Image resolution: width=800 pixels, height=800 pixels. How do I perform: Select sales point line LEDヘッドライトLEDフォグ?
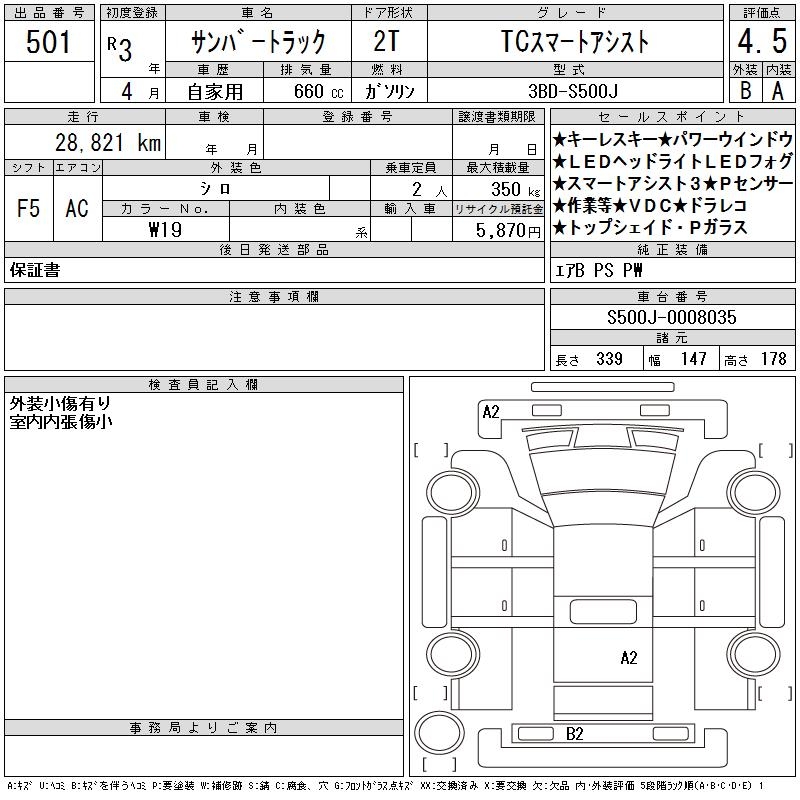pos(673,161)
